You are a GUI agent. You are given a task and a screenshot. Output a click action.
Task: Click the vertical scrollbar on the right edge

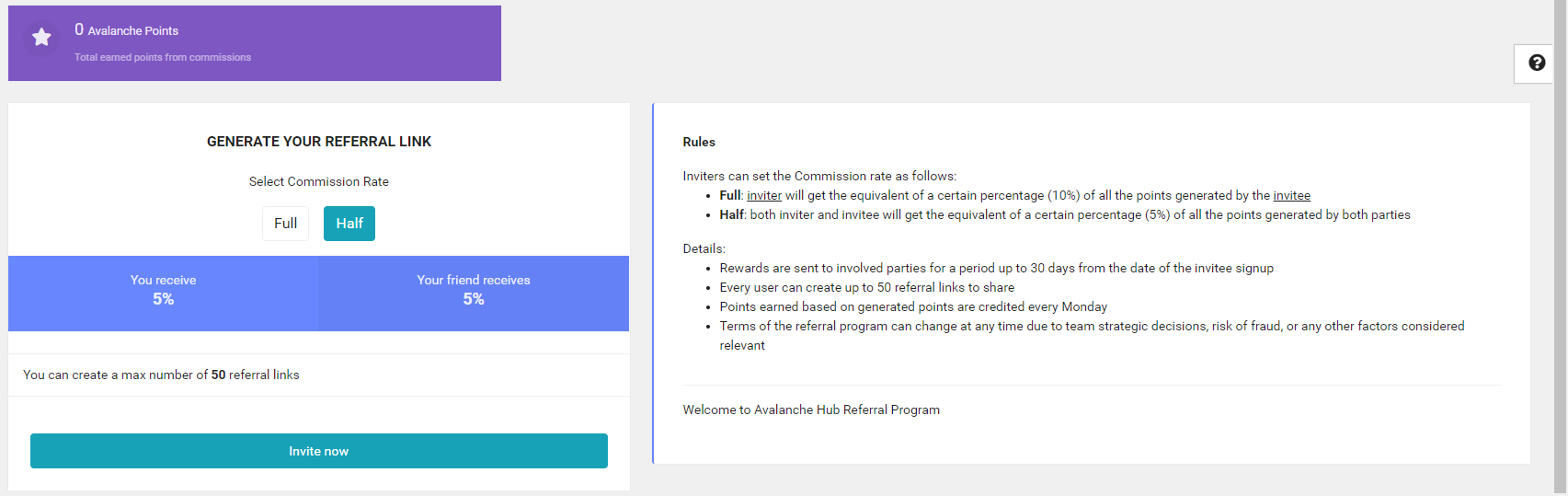(x=1561, y=248)
